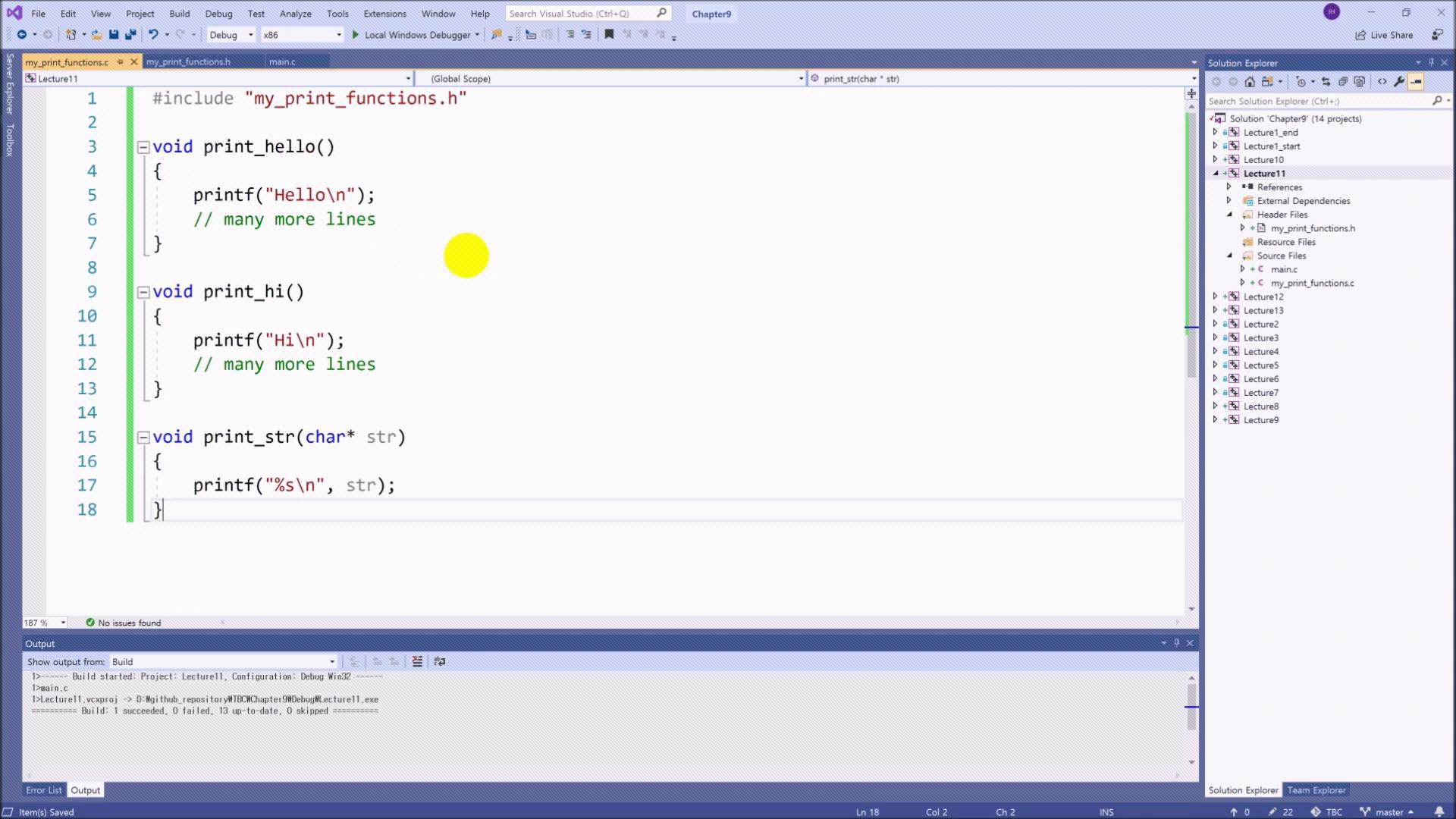Toggle word wrap in Output panel
Screen dimensions: 1456x819
coord(439,661)
